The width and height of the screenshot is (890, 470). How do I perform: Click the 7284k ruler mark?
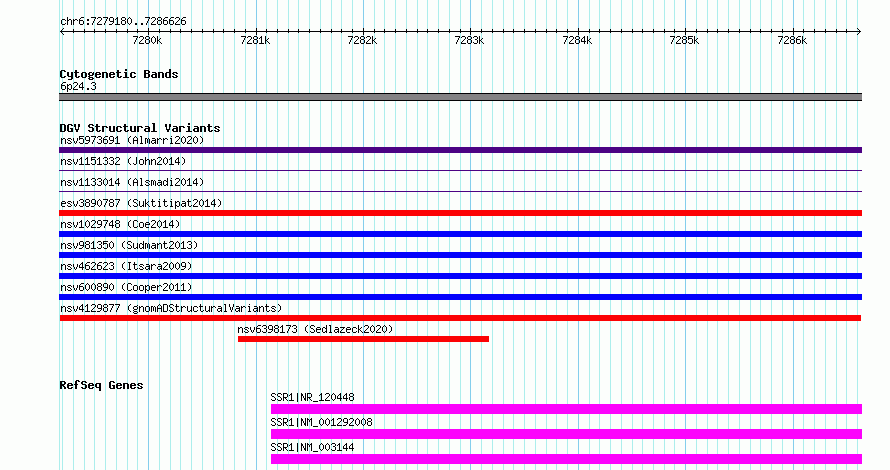click(577, 40)
